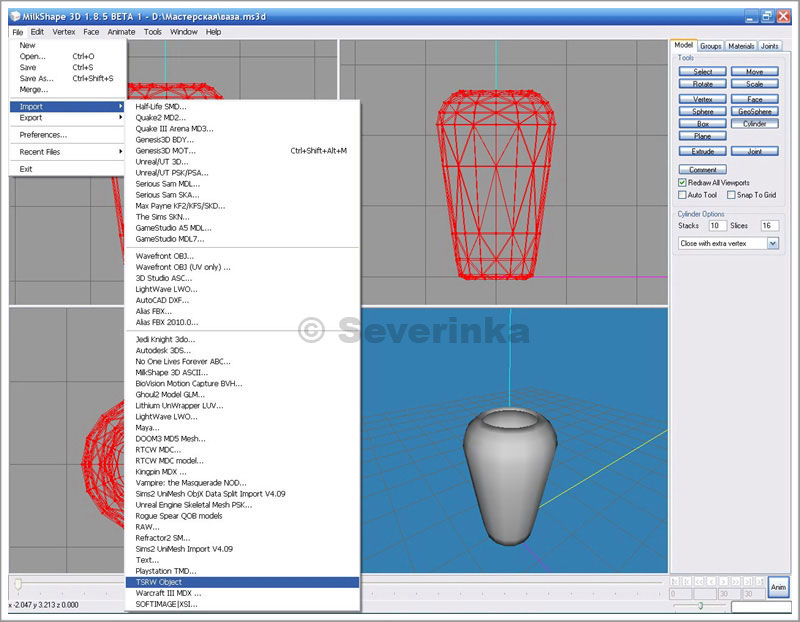Enable Snap To Grid checkbox
Screen dimensions: 800x622
click(731, 195)
